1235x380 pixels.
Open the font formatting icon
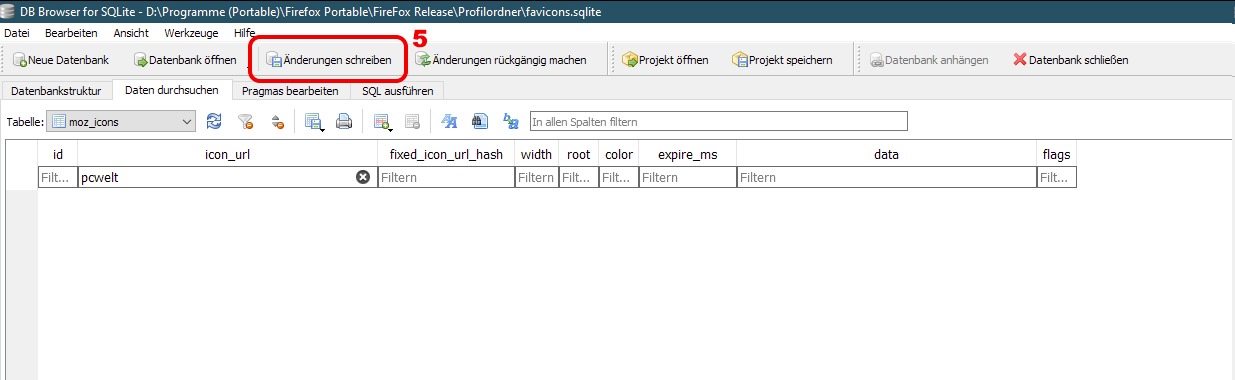[449, 122]
